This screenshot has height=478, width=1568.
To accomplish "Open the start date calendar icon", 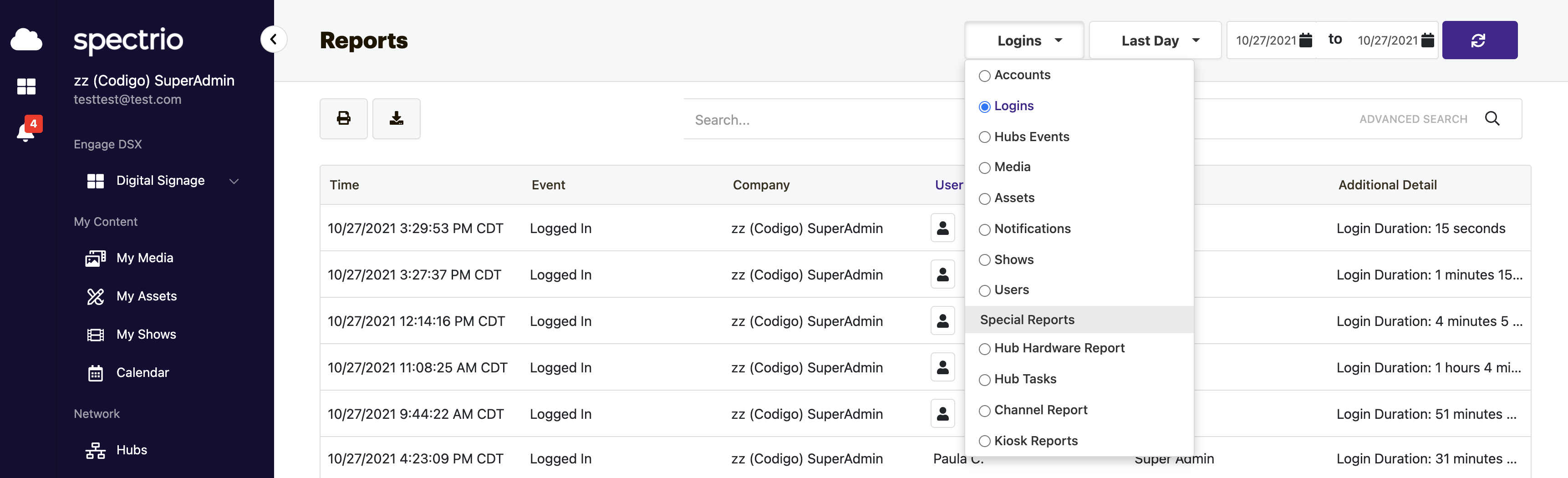I will (x=1305, y=41).
